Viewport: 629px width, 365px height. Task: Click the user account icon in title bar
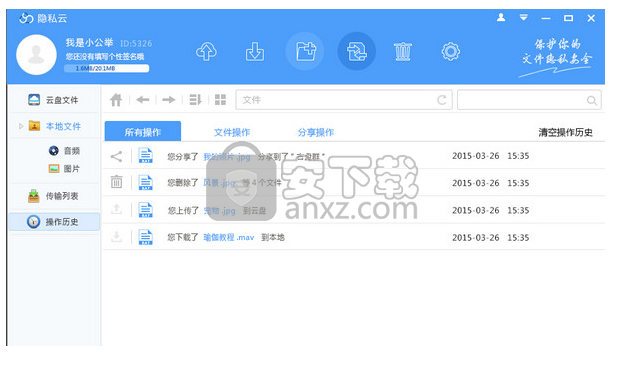click(501, 18)
